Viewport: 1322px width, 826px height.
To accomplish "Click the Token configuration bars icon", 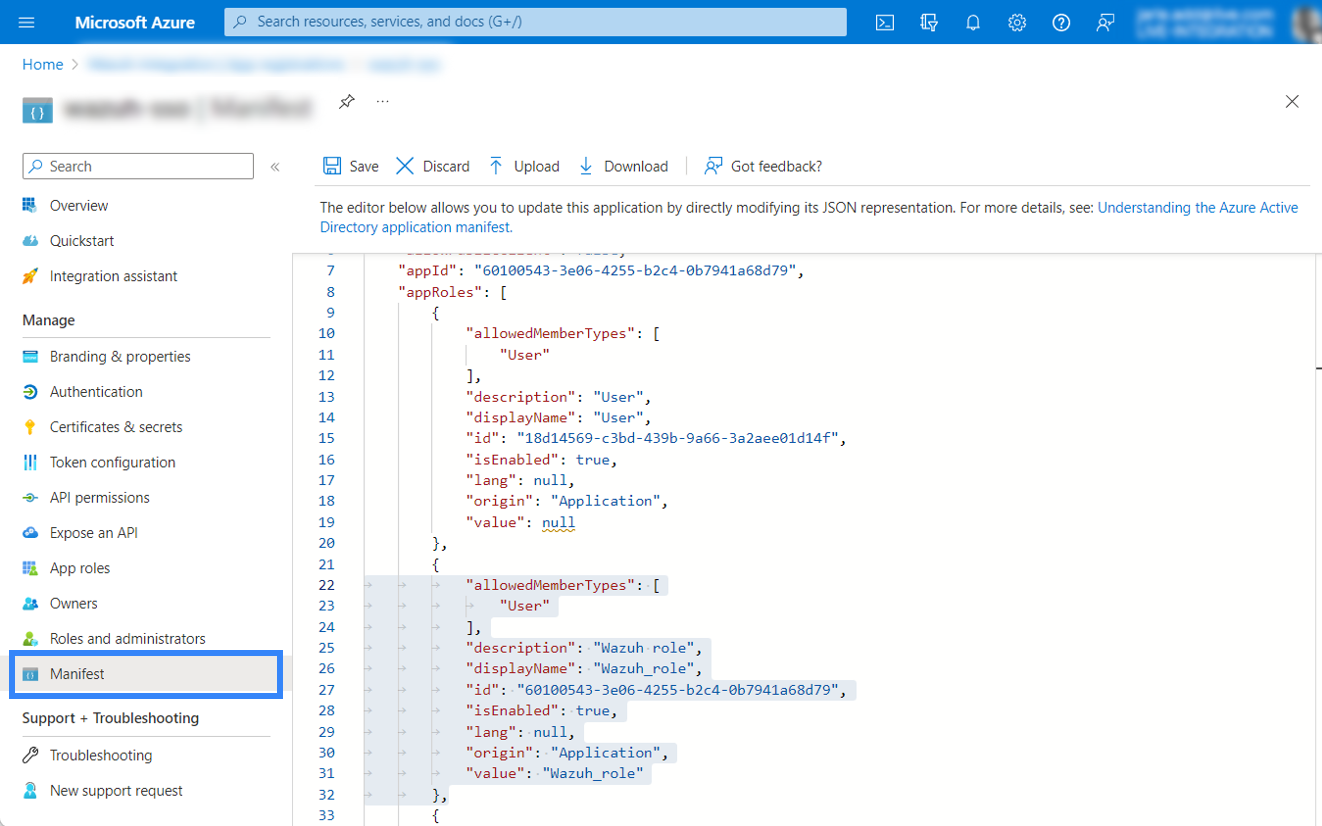I will [x=30, y=462].
